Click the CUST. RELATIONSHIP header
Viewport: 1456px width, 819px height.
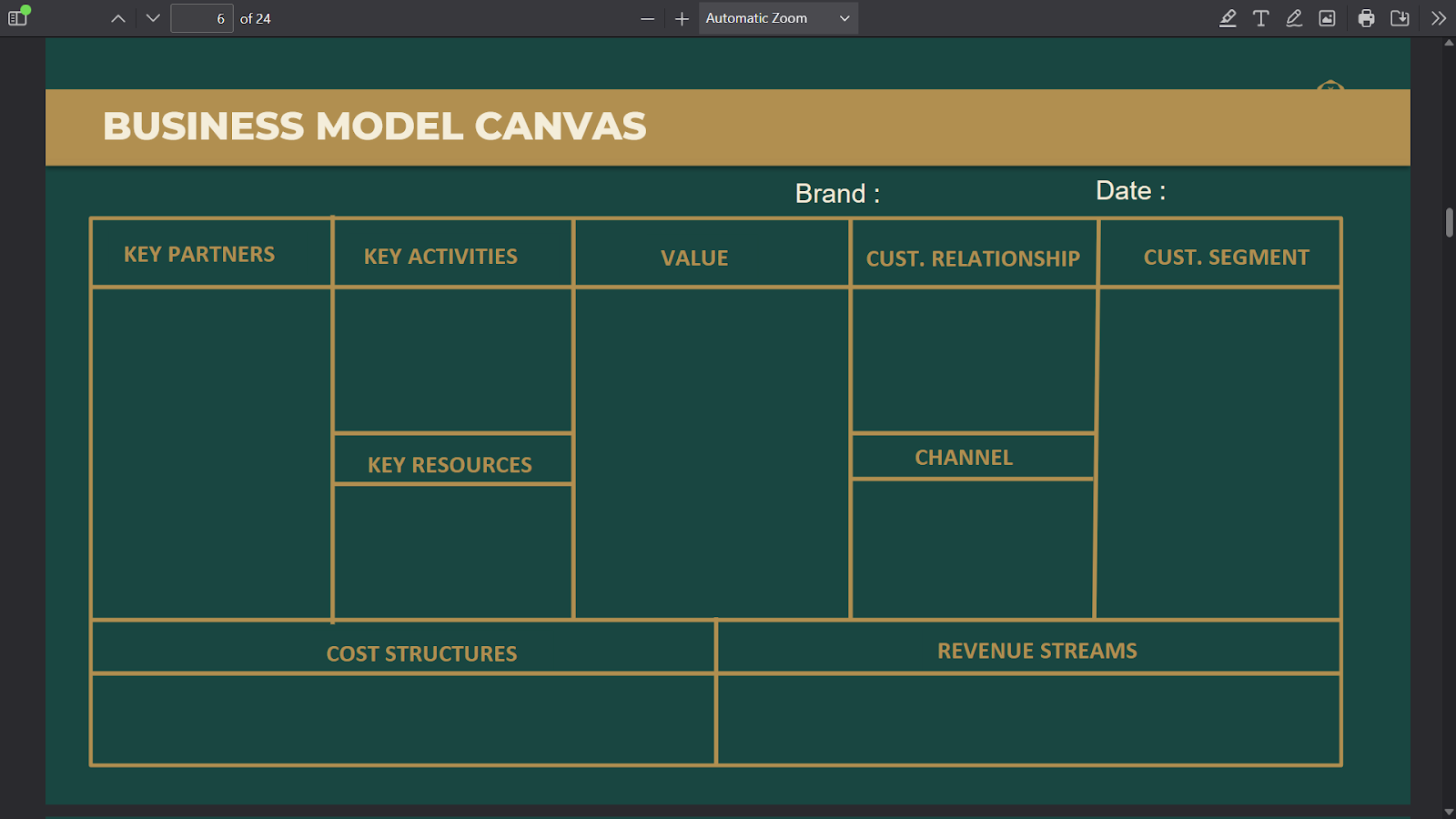click(x=973, y=259)
